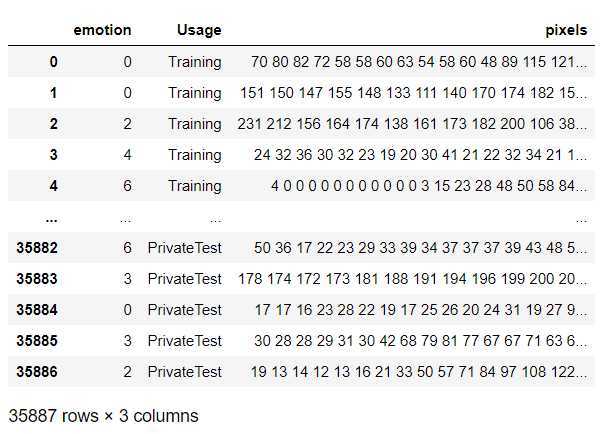Click the Usage column header
Viewport: 613px width, 434px height.
[199, 30]
